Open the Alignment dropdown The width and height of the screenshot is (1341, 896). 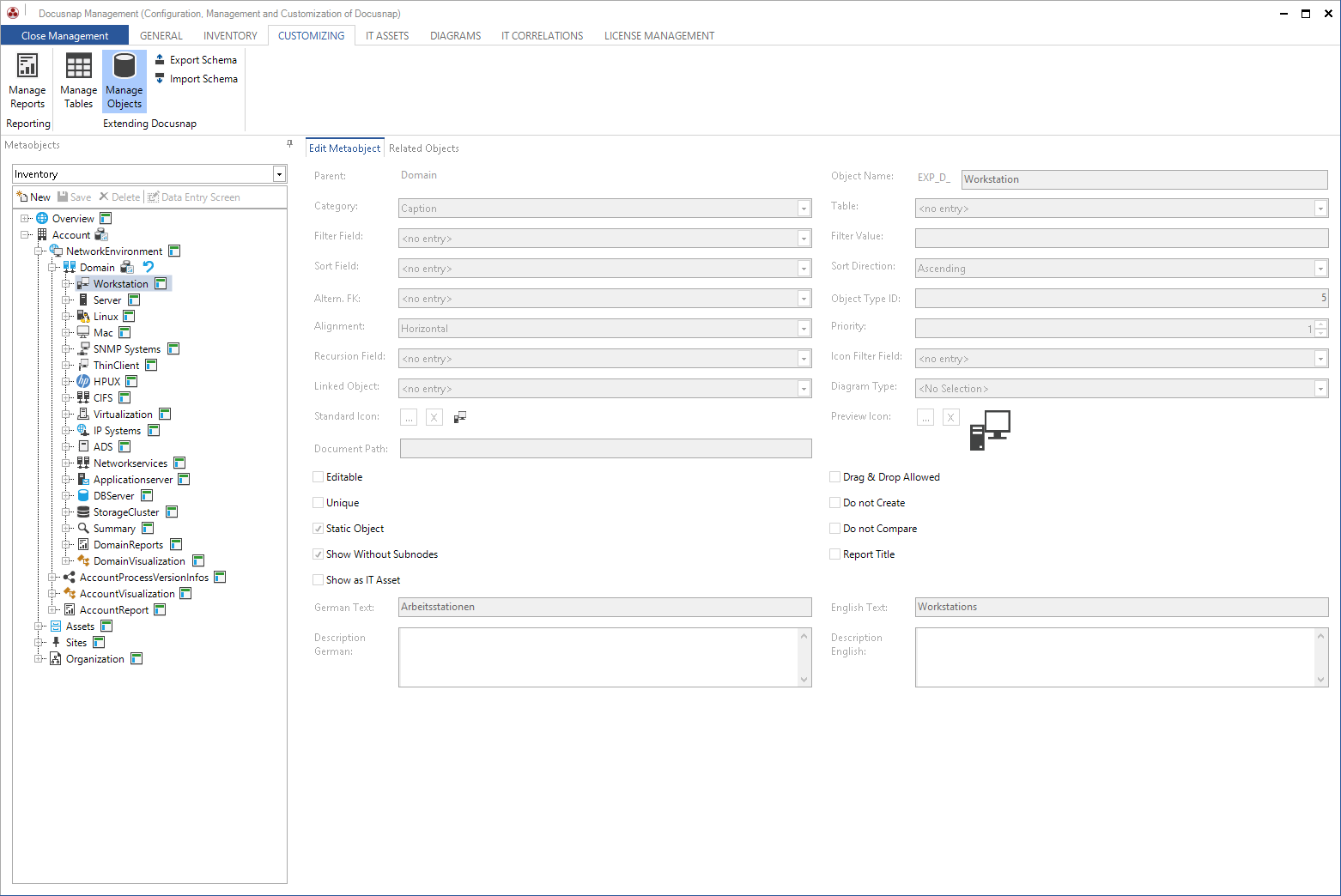coord(804,329)
